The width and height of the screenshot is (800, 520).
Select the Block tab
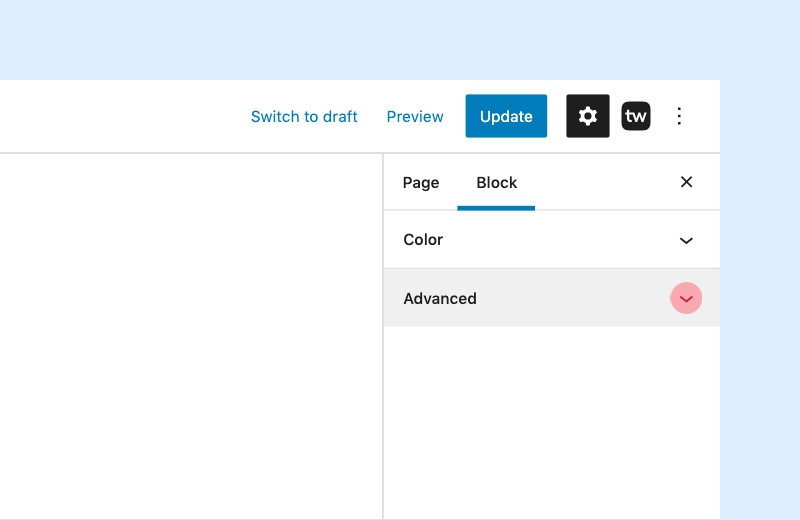point(496,183)
